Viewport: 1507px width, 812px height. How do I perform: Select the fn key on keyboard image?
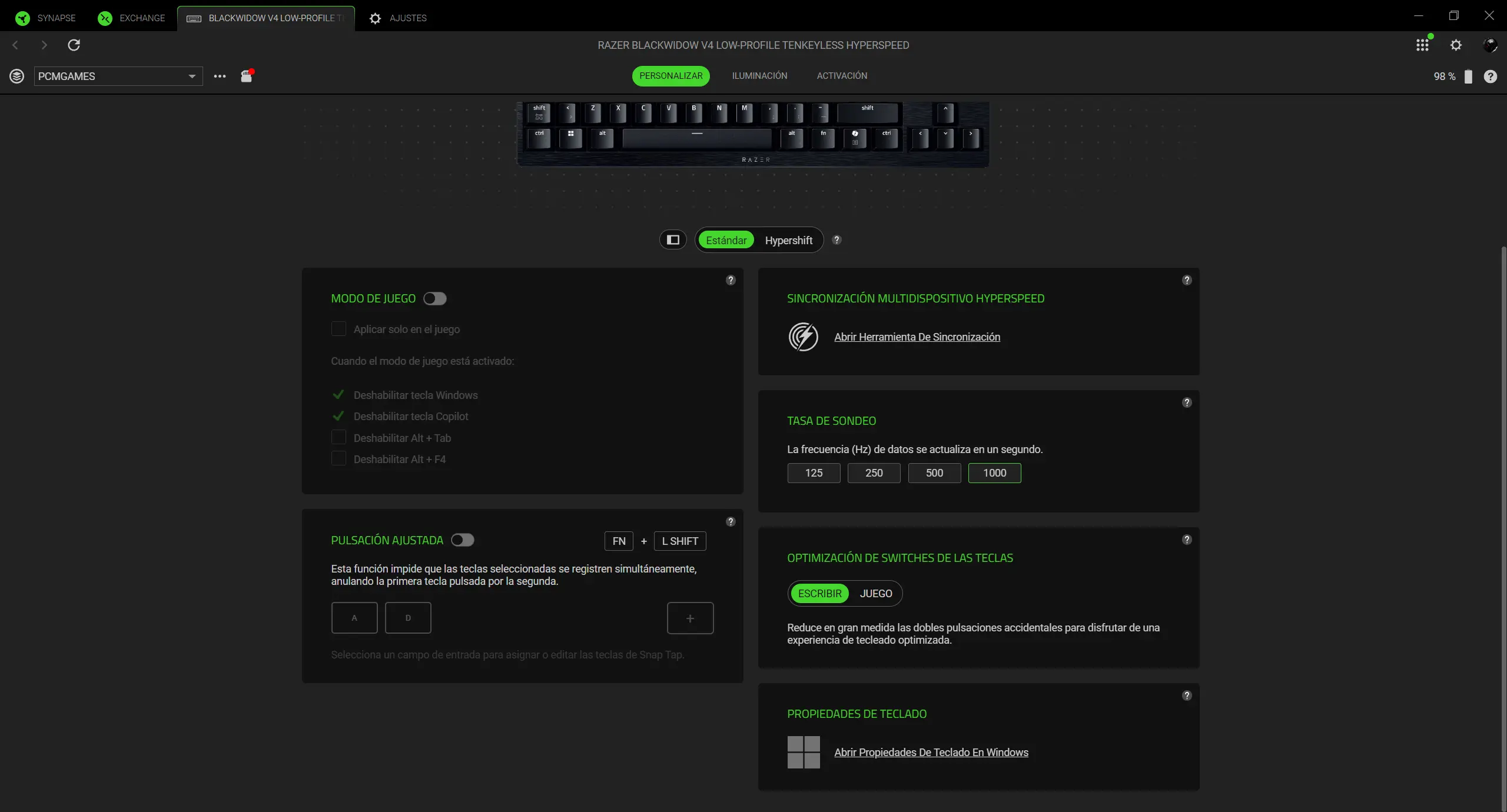tap(823, 138)
